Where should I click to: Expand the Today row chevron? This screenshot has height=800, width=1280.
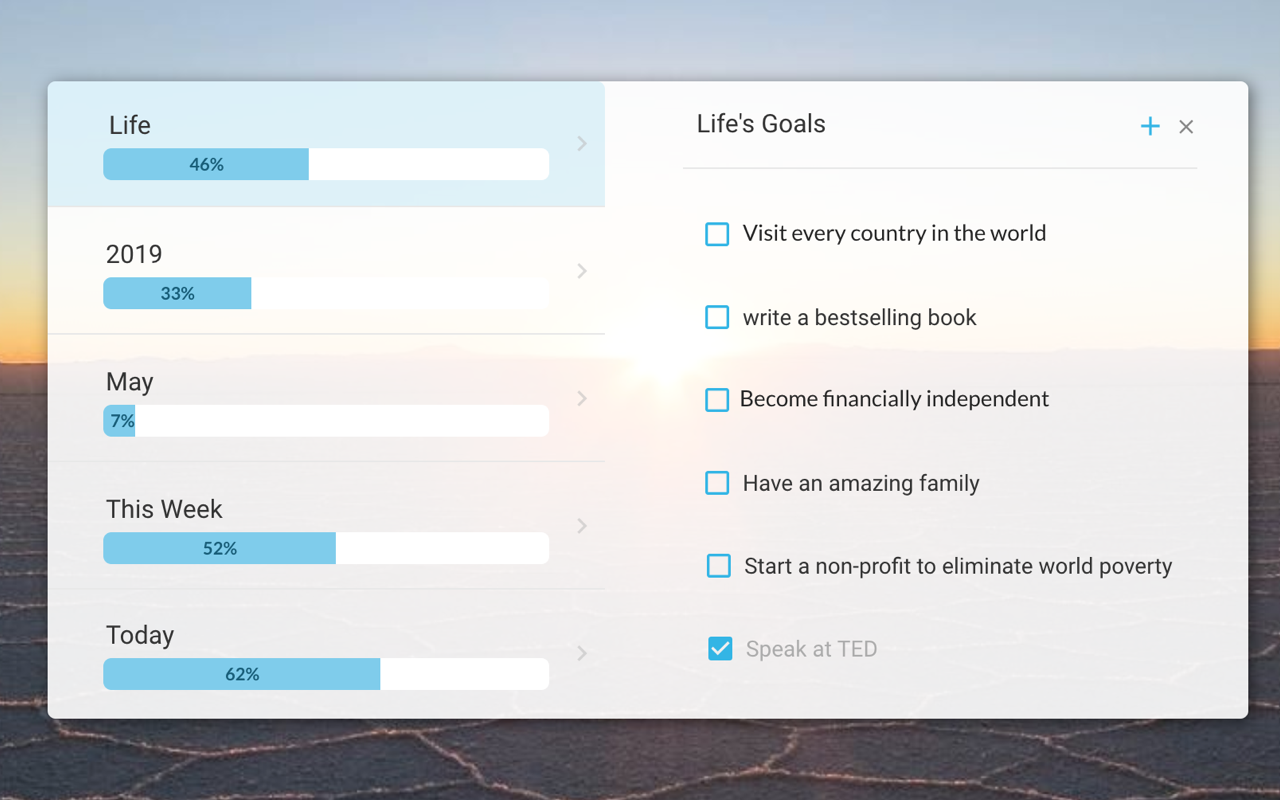click(582, 653)
